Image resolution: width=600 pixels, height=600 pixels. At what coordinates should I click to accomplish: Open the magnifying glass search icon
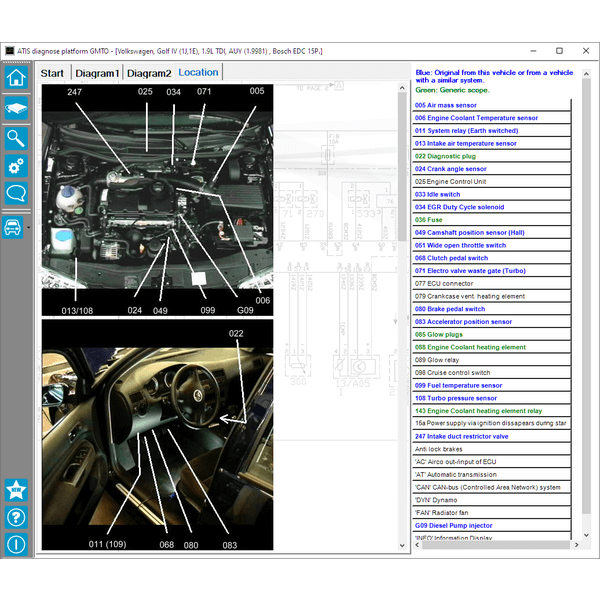(x=16, y=137)
